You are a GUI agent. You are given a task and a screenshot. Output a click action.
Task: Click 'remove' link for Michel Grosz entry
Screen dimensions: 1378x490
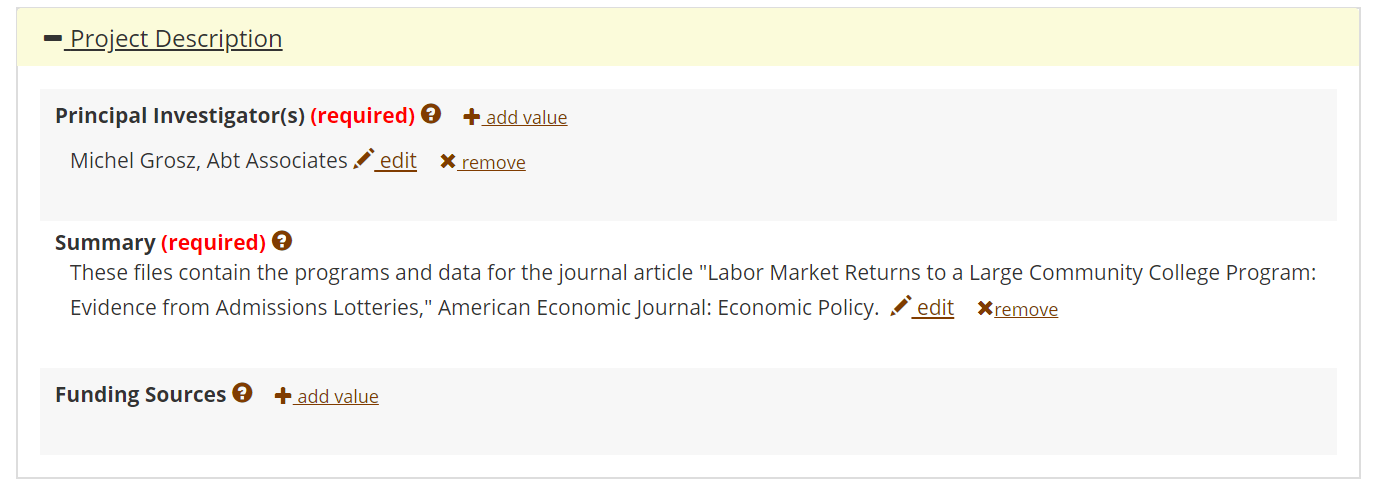pos(493,162)
